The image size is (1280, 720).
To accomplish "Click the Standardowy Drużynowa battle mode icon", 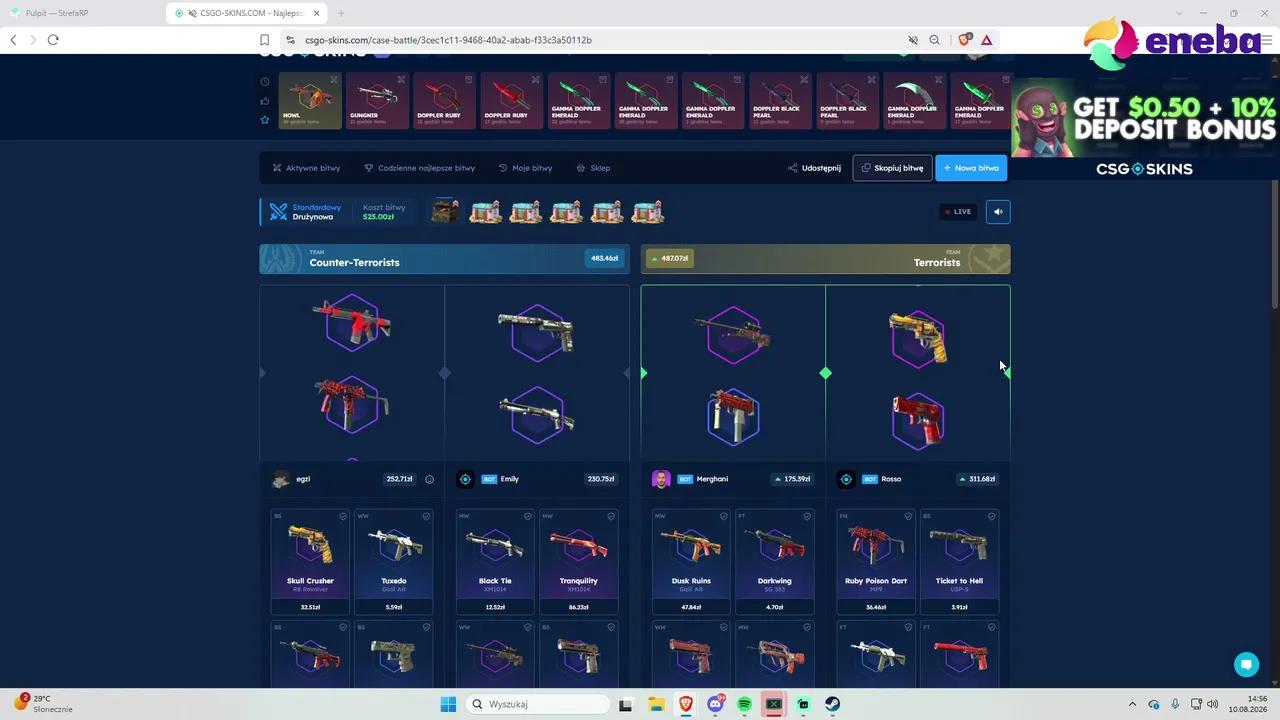I will coord(278,212).
